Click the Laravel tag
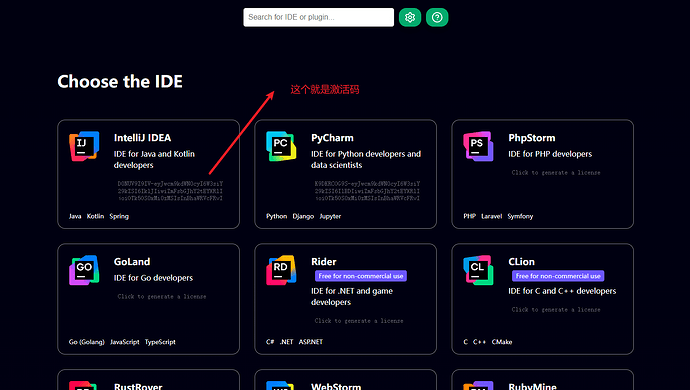690x390 pixels. coord(492,216)
